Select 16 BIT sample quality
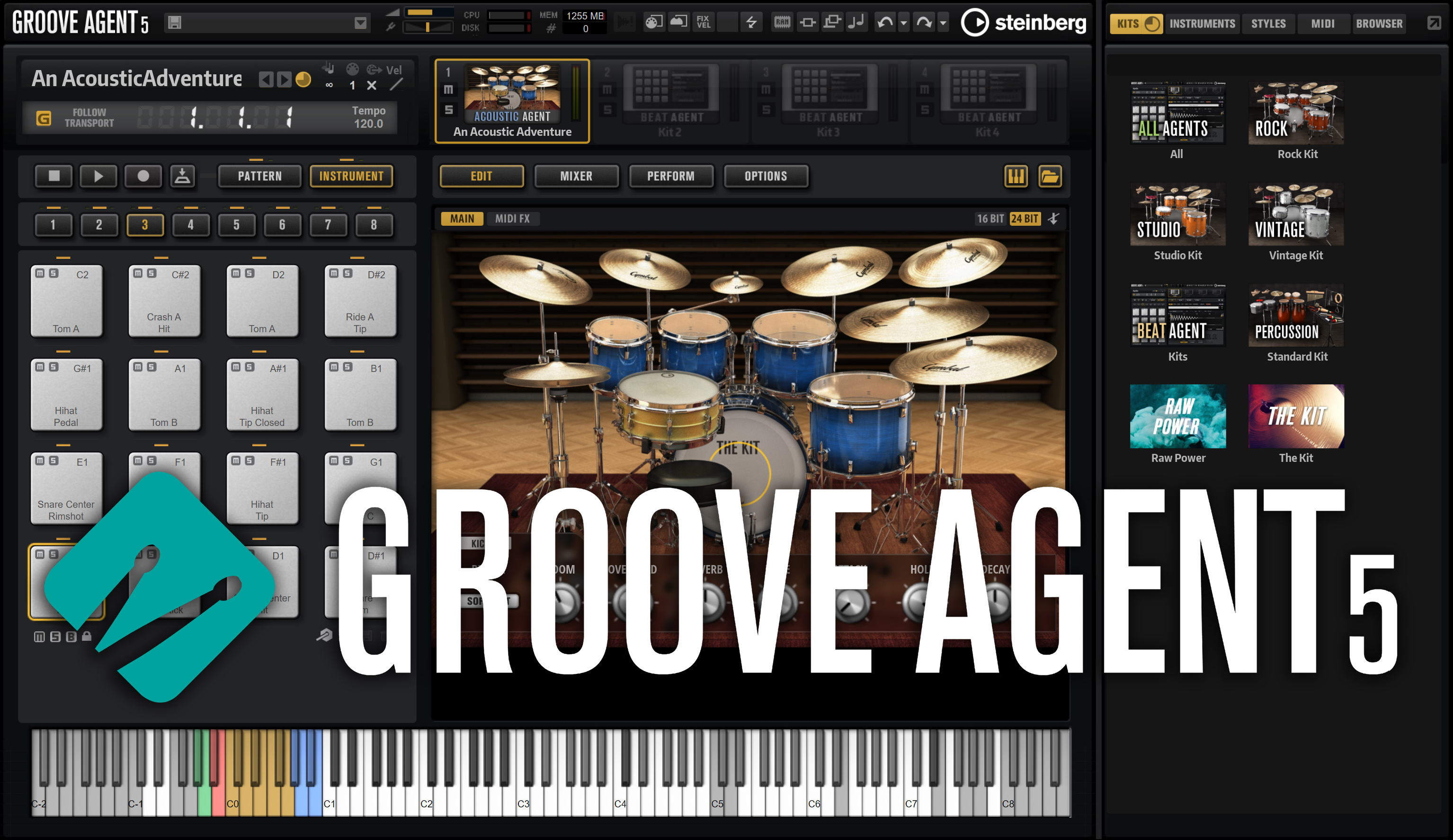 [990, 219]
